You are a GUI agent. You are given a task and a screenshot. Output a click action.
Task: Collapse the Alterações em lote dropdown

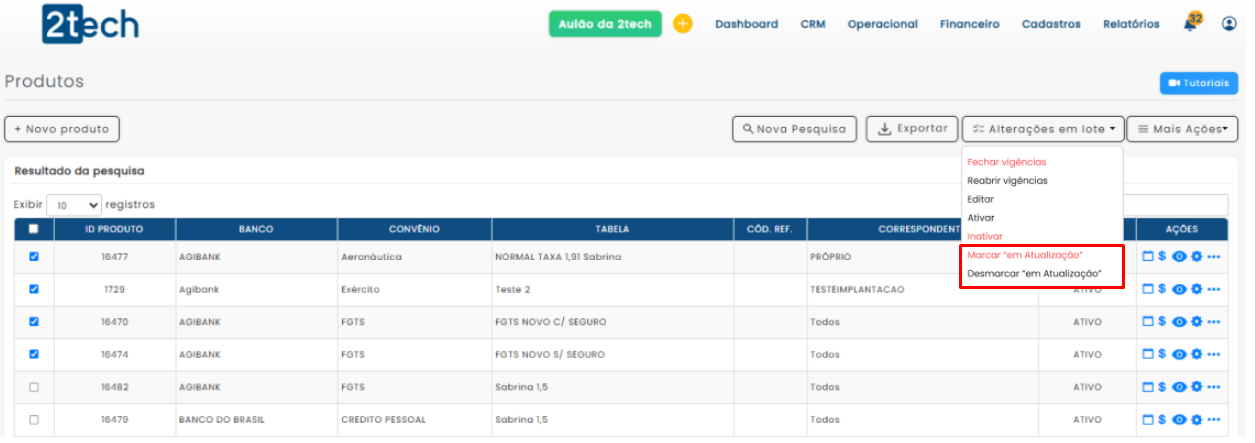pyautogui.click(x=1043, y=129)
